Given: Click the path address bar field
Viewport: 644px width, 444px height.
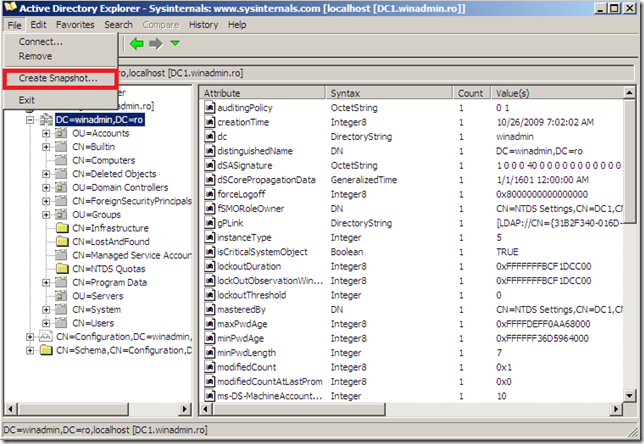Looking at the screenshot, I should point(375,73).
